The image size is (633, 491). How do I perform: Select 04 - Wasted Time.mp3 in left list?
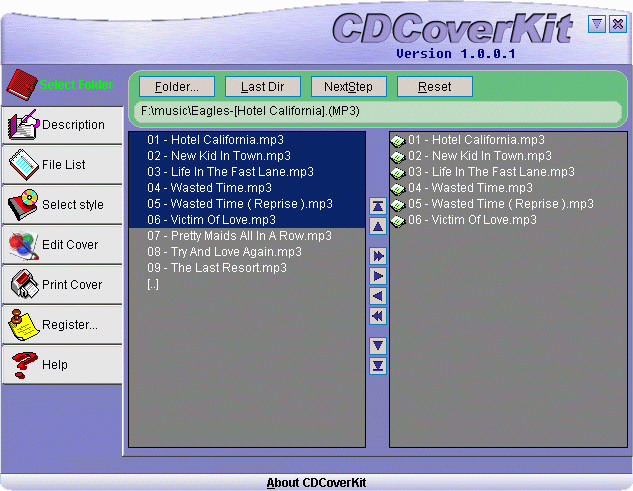(x=247, y=188)
